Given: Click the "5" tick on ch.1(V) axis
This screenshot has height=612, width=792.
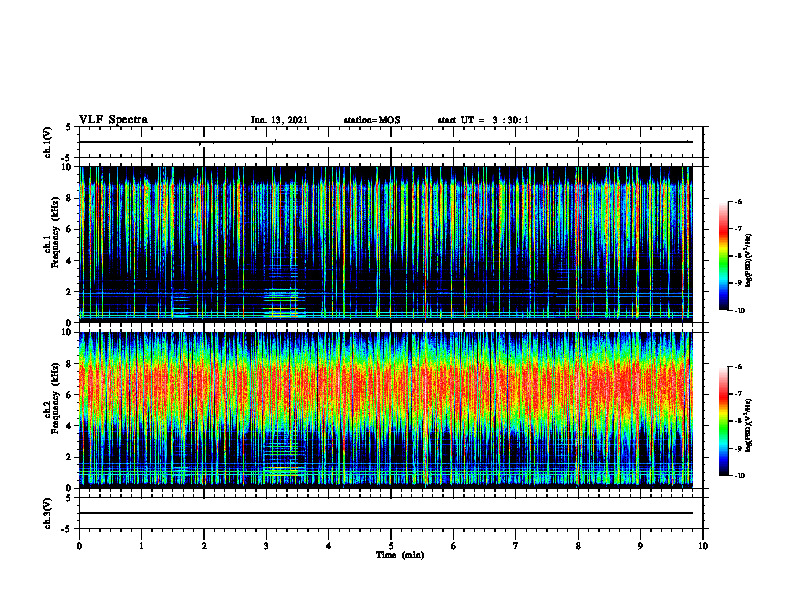Looking at the screenshot, I should pyautogui.click(x=69, y=127).
